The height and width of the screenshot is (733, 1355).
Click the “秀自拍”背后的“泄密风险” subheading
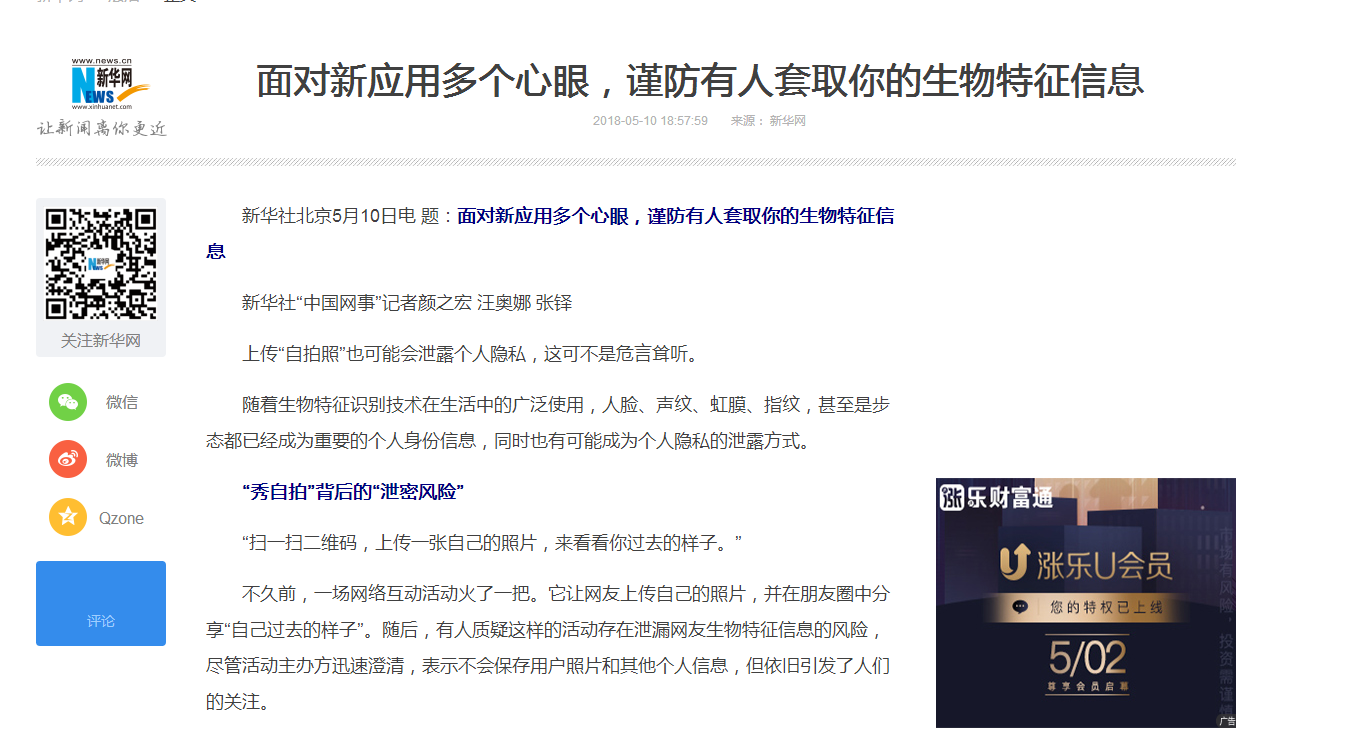coord(353,492)
